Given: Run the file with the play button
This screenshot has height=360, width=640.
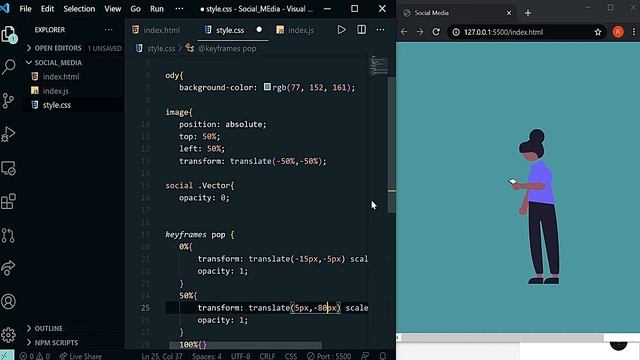Looking at the screenshot, I should point(341,30).
